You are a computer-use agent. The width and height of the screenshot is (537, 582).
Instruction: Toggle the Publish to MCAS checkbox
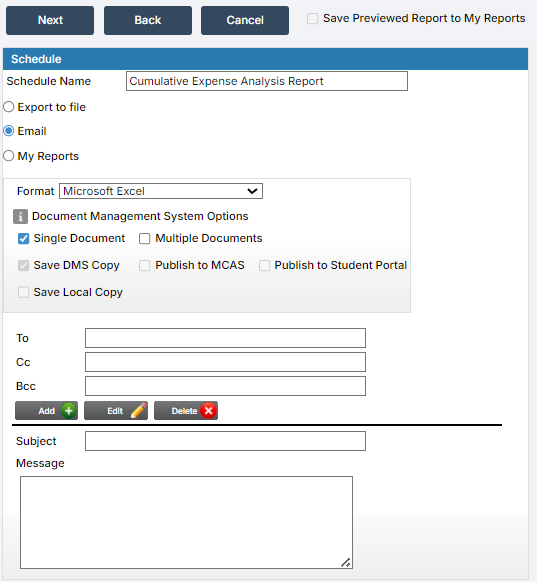pyautogui.click(x=144, y=265)
